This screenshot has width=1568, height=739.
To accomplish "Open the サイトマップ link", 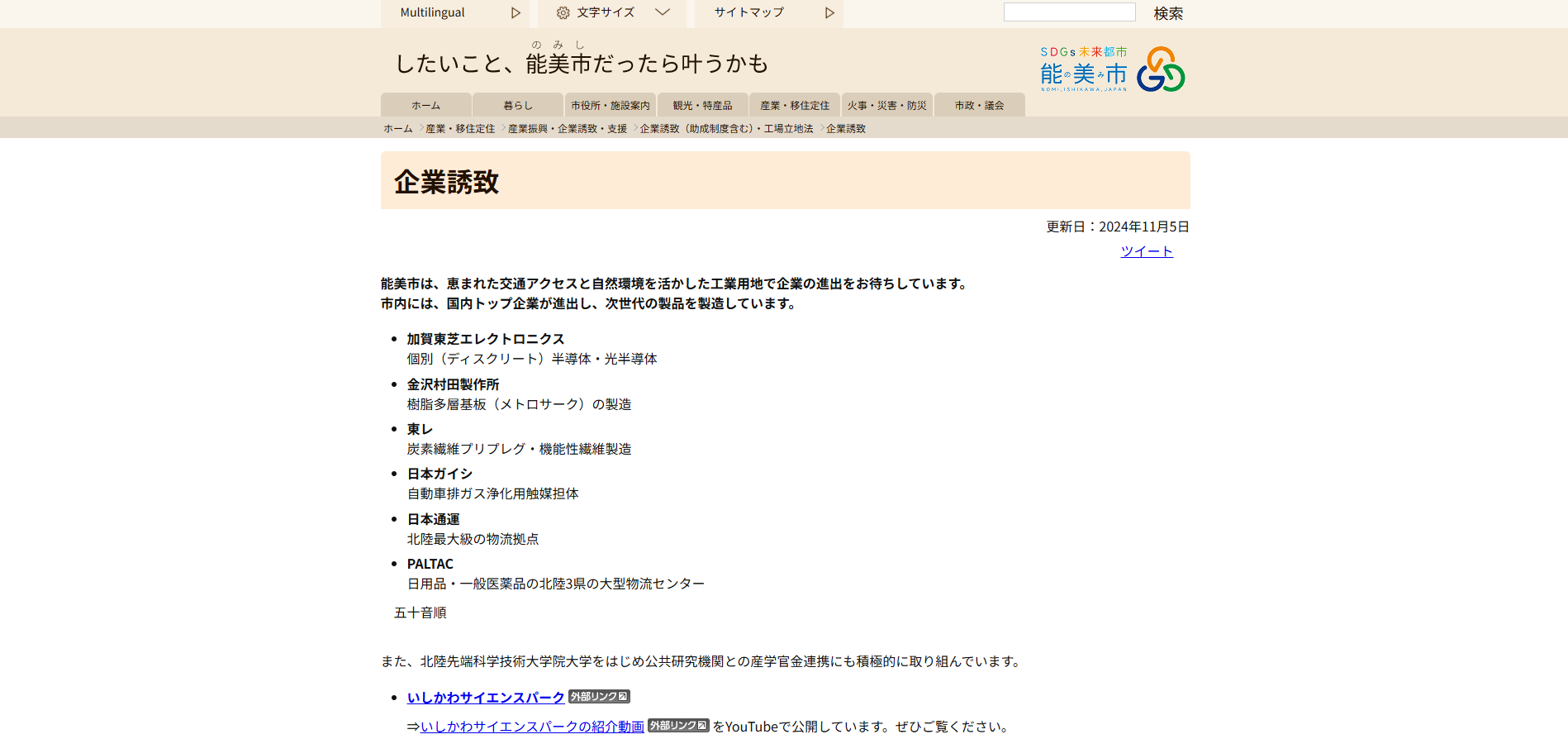I will tap(768, 13).
